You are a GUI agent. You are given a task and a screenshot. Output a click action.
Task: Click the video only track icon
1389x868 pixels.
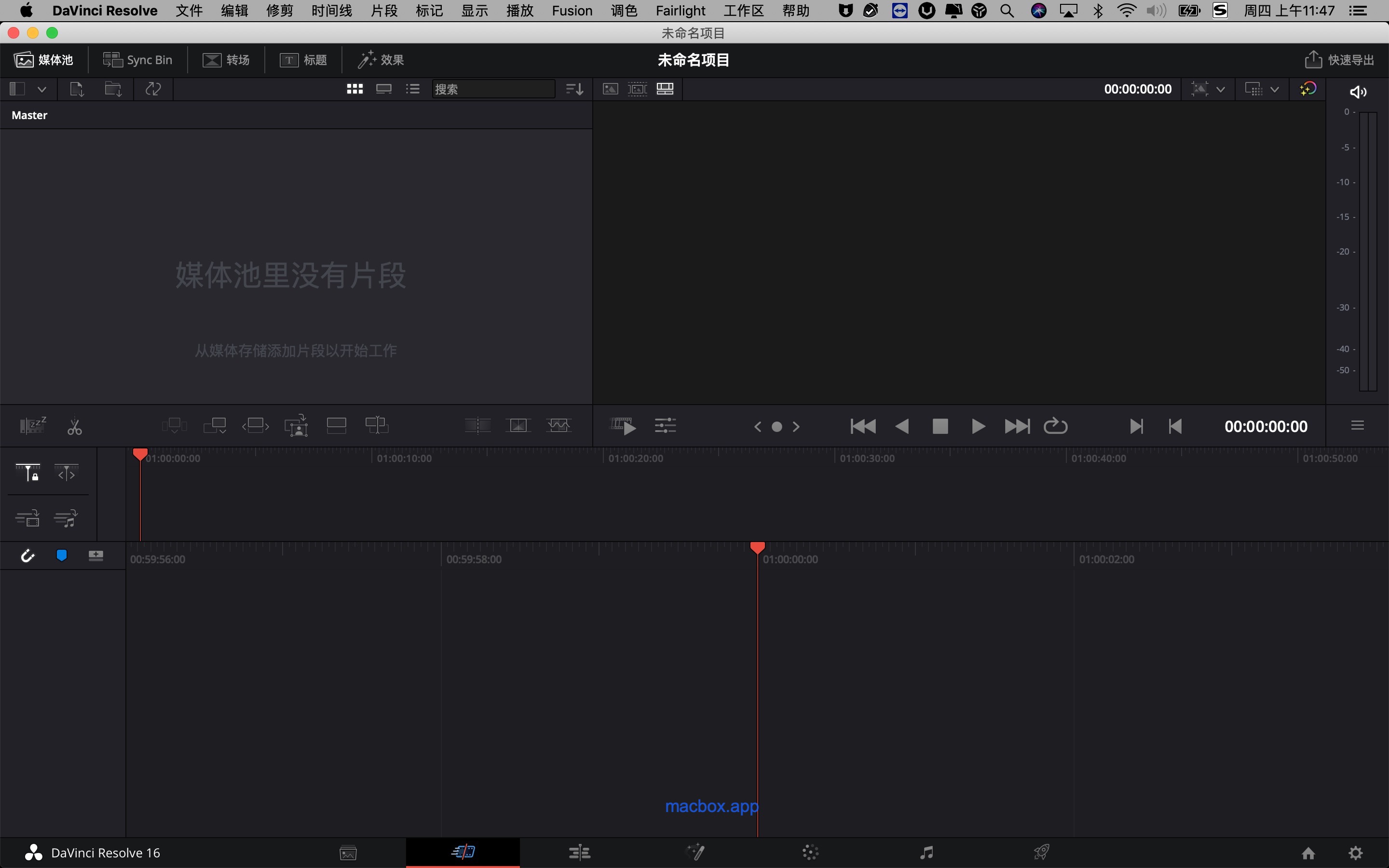pos(27,518)
